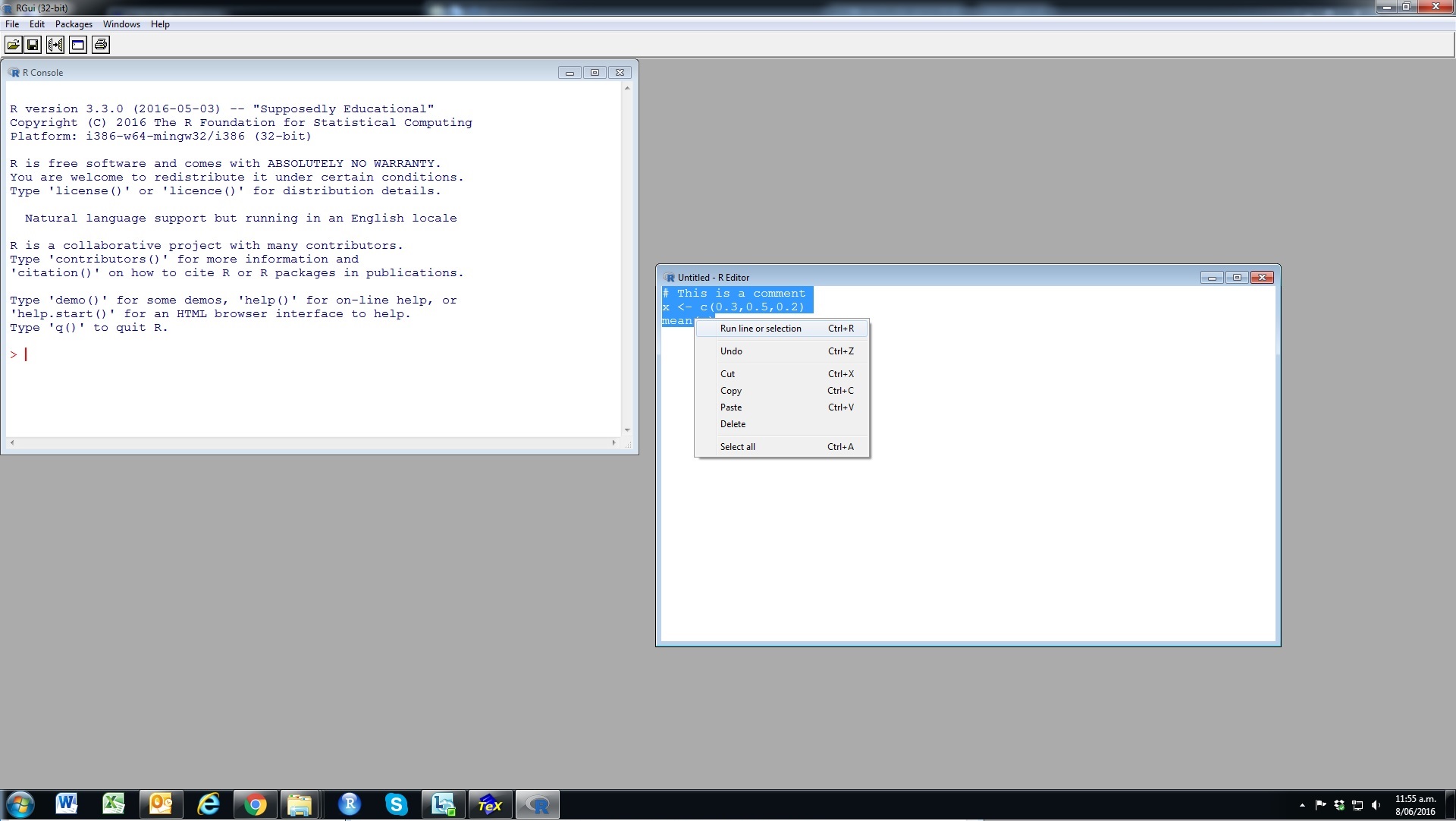Choose 'Run line or selection' from context menu
This screenshot has width=1456, height=821.
[x=782, y=329]
